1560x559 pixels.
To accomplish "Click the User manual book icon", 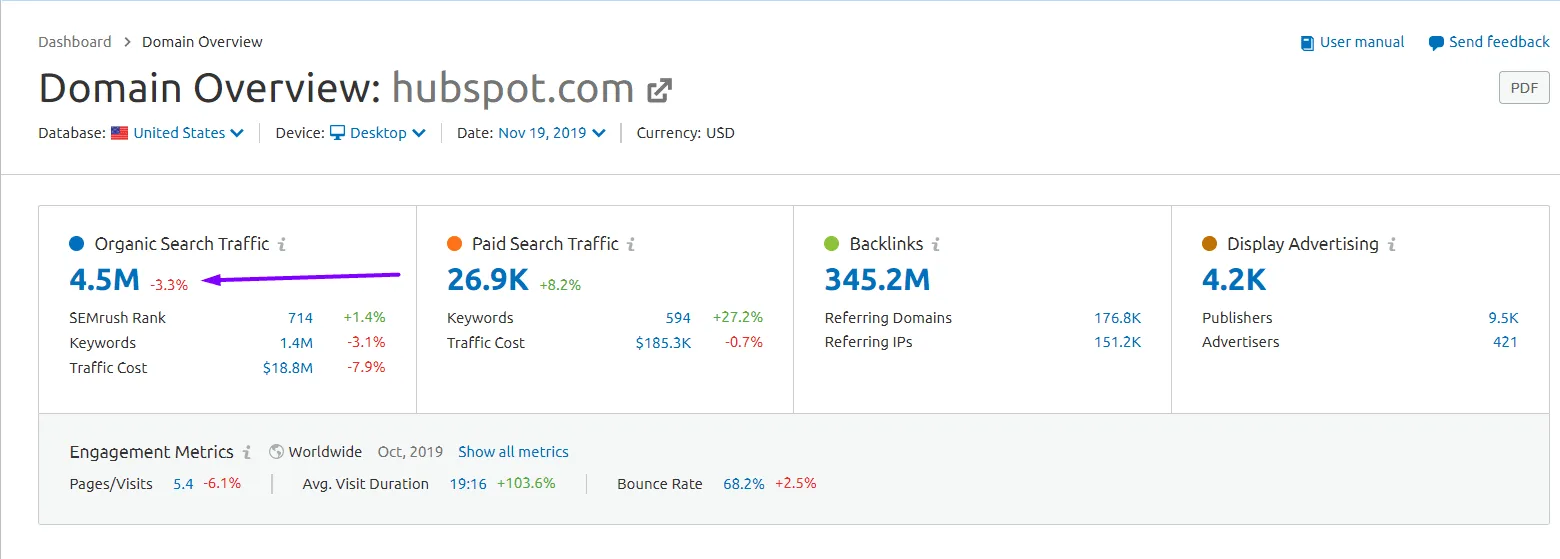I will [1307, 43].
